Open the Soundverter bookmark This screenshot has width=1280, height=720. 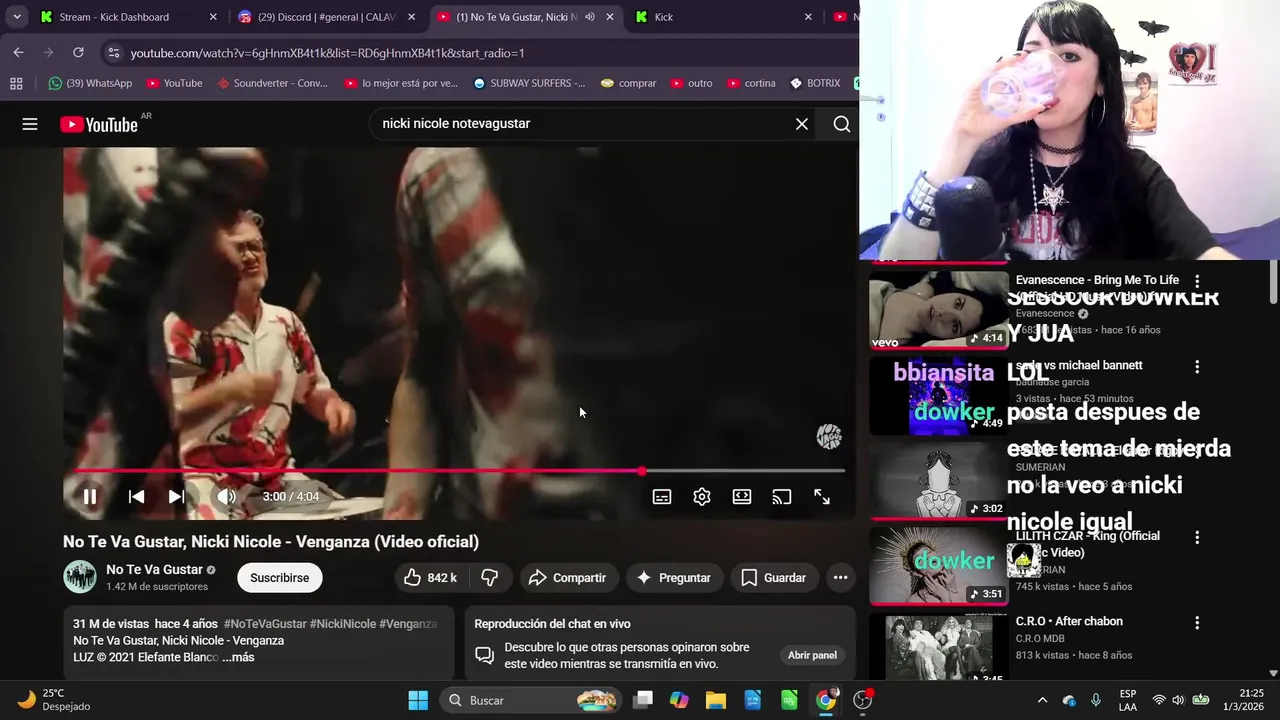(272, 83)
